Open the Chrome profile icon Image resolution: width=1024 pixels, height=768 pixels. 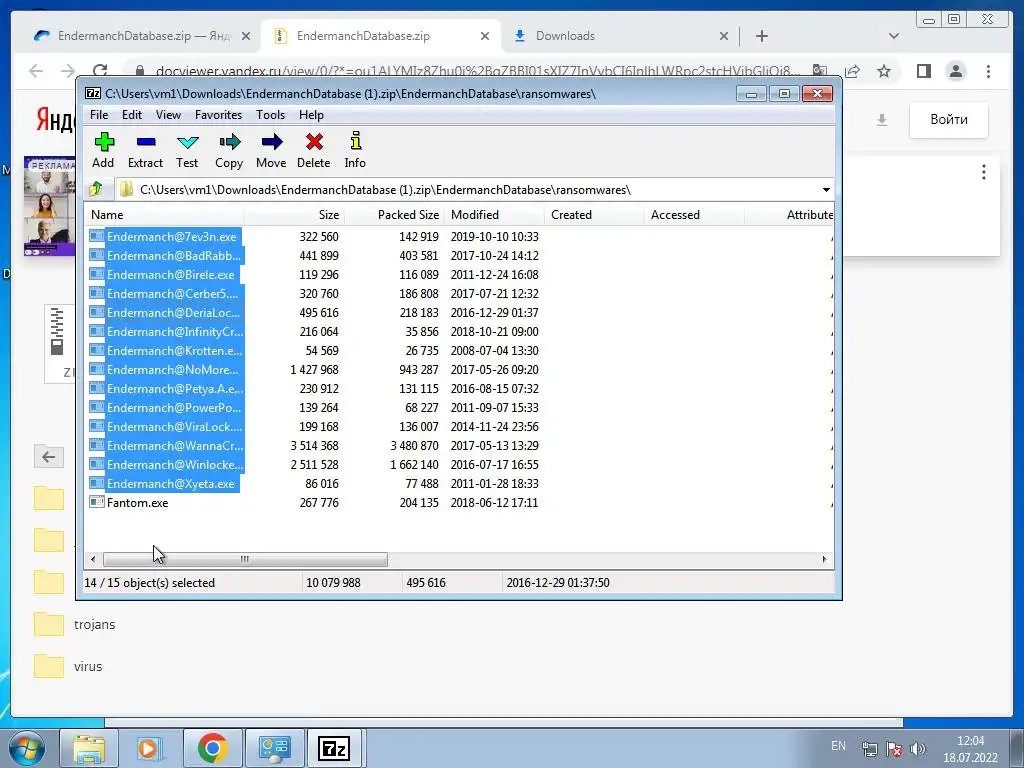click(955, 71)
